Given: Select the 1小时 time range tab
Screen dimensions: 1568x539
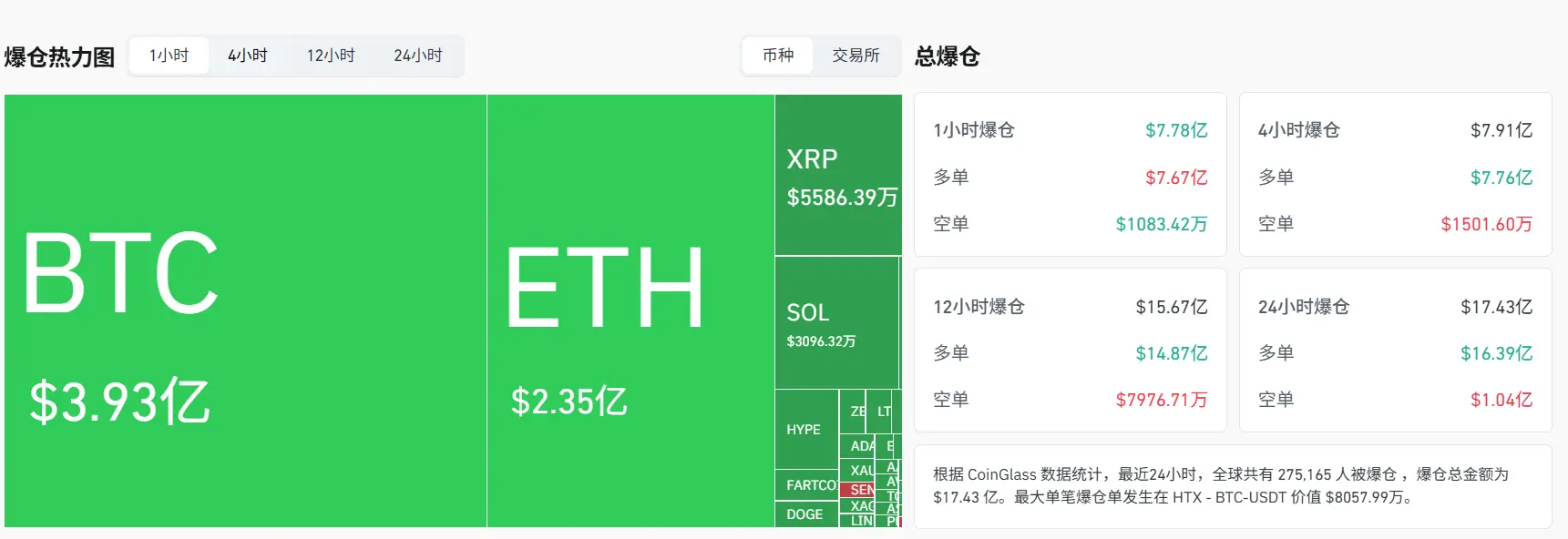Looking at the screenshot, I should pyautogui.click(x=169, y=56).
